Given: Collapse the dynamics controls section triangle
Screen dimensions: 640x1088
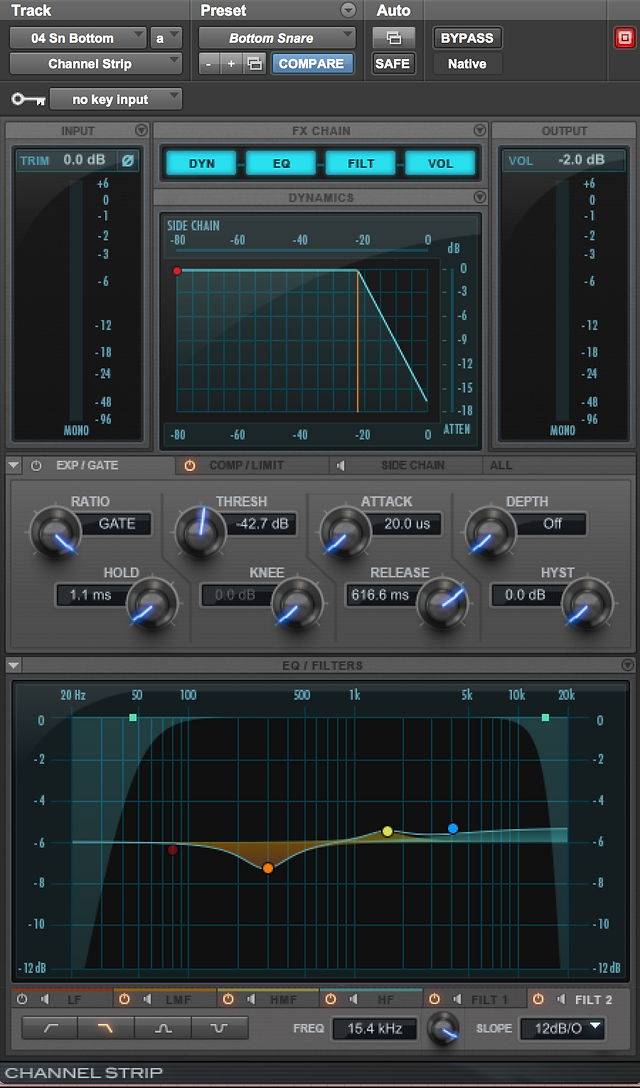Looking at the screenshot, I should pos(13,466).
